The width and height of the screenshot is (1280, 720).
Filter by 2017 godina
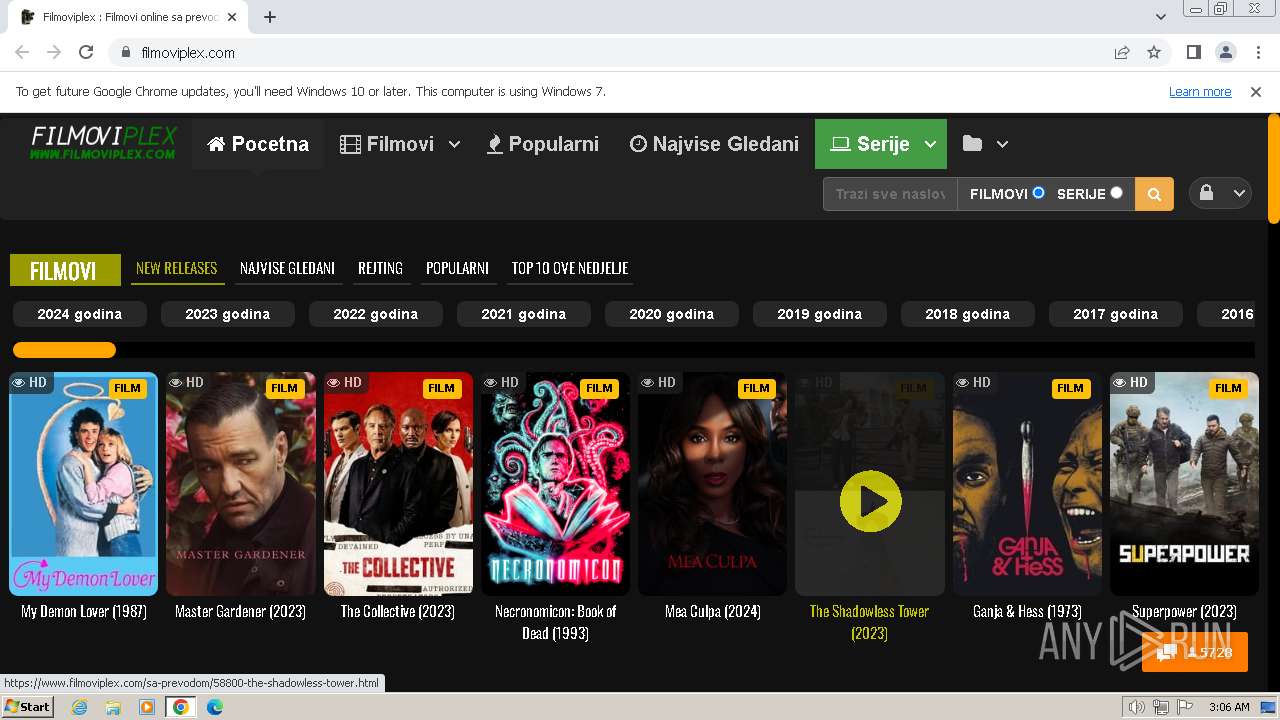click(x=1116, y=314)
